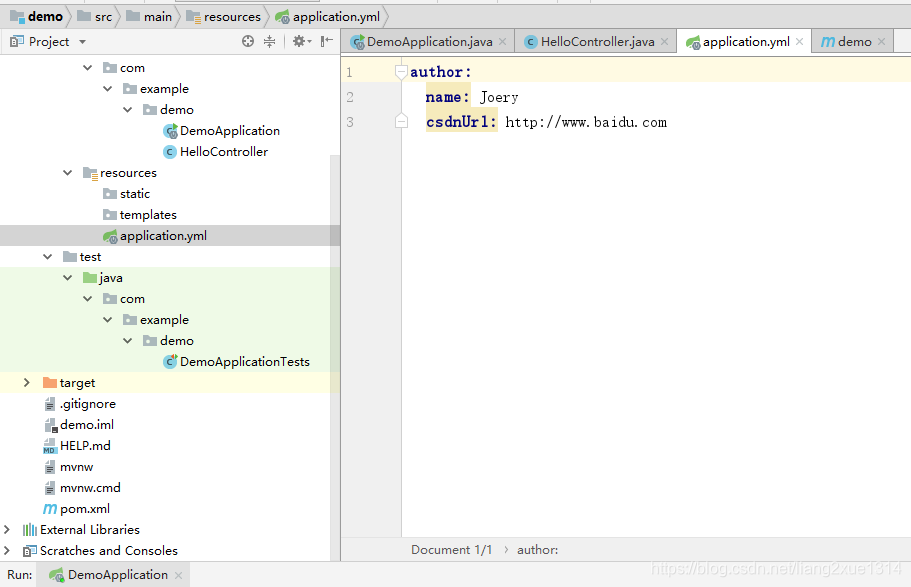The width and height of the screenshot is (911, 587).
Task: Click the Scratches and Consoles icon
Action: click(x=30, y=550)
